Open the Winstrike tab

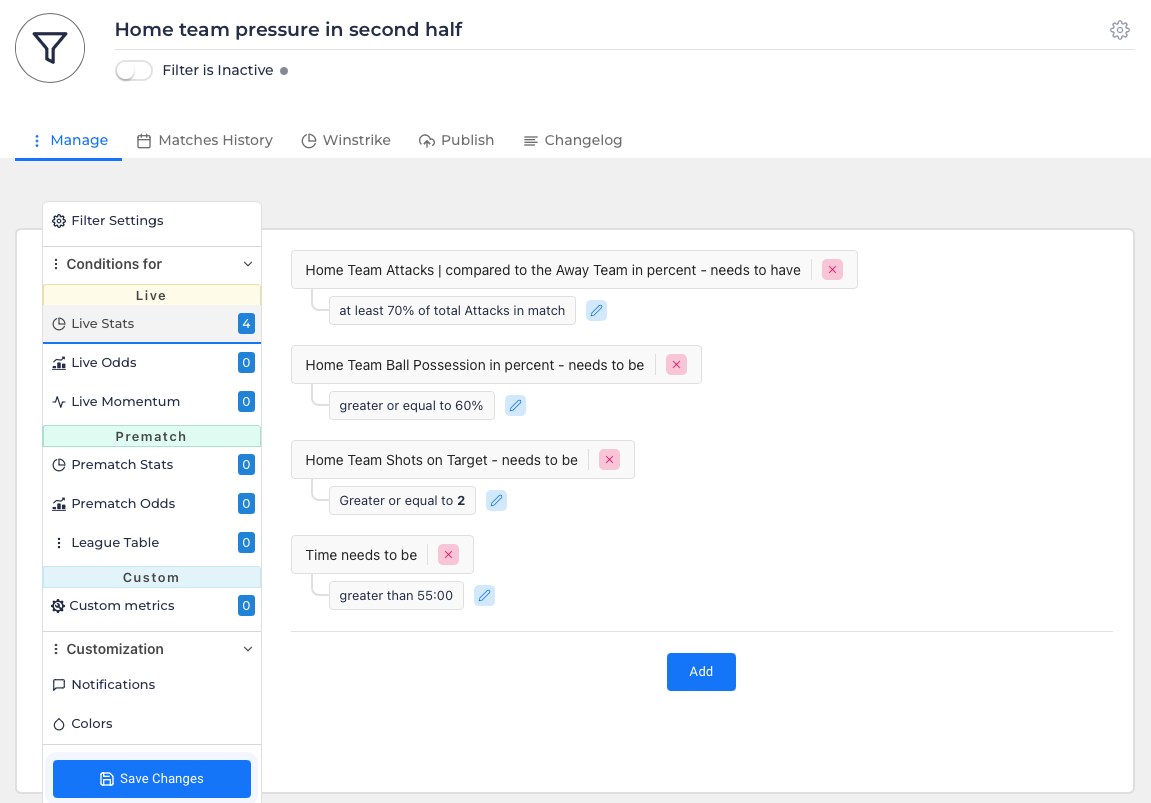(346, 140)
